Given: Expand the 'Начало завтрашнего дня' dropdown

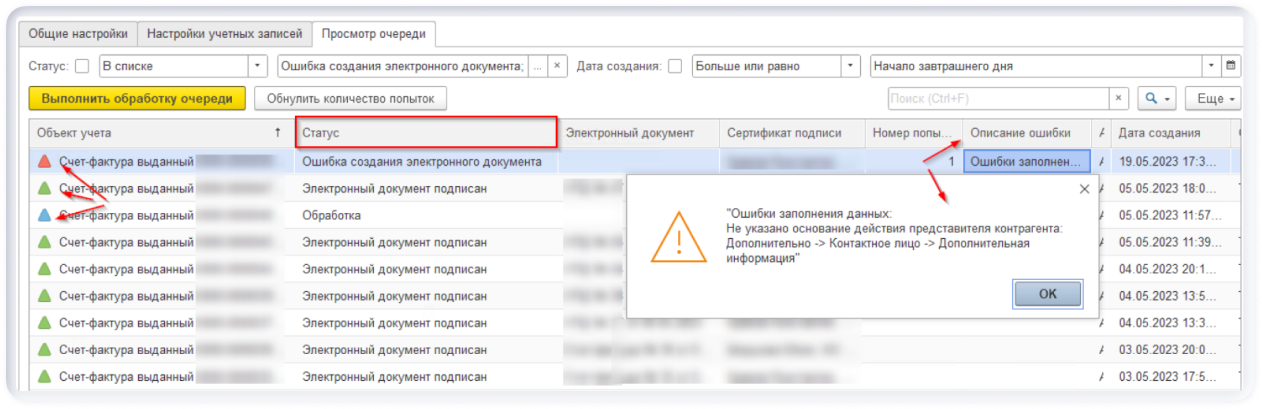Looking at the screenshot, I should tap(1213, 66).
